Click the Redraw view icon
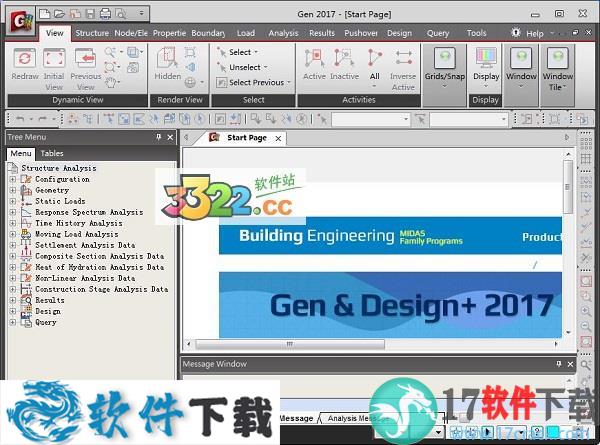 24,65
